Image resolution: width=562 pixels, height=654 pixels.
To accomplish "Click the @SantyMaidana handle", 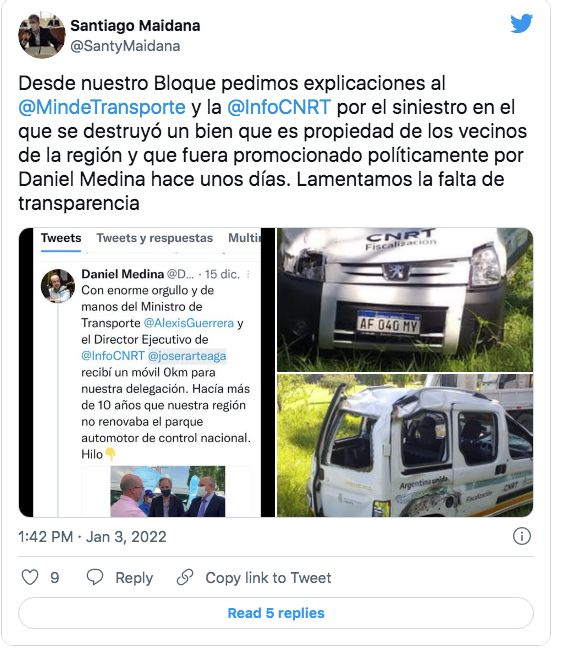I will 125,46.
